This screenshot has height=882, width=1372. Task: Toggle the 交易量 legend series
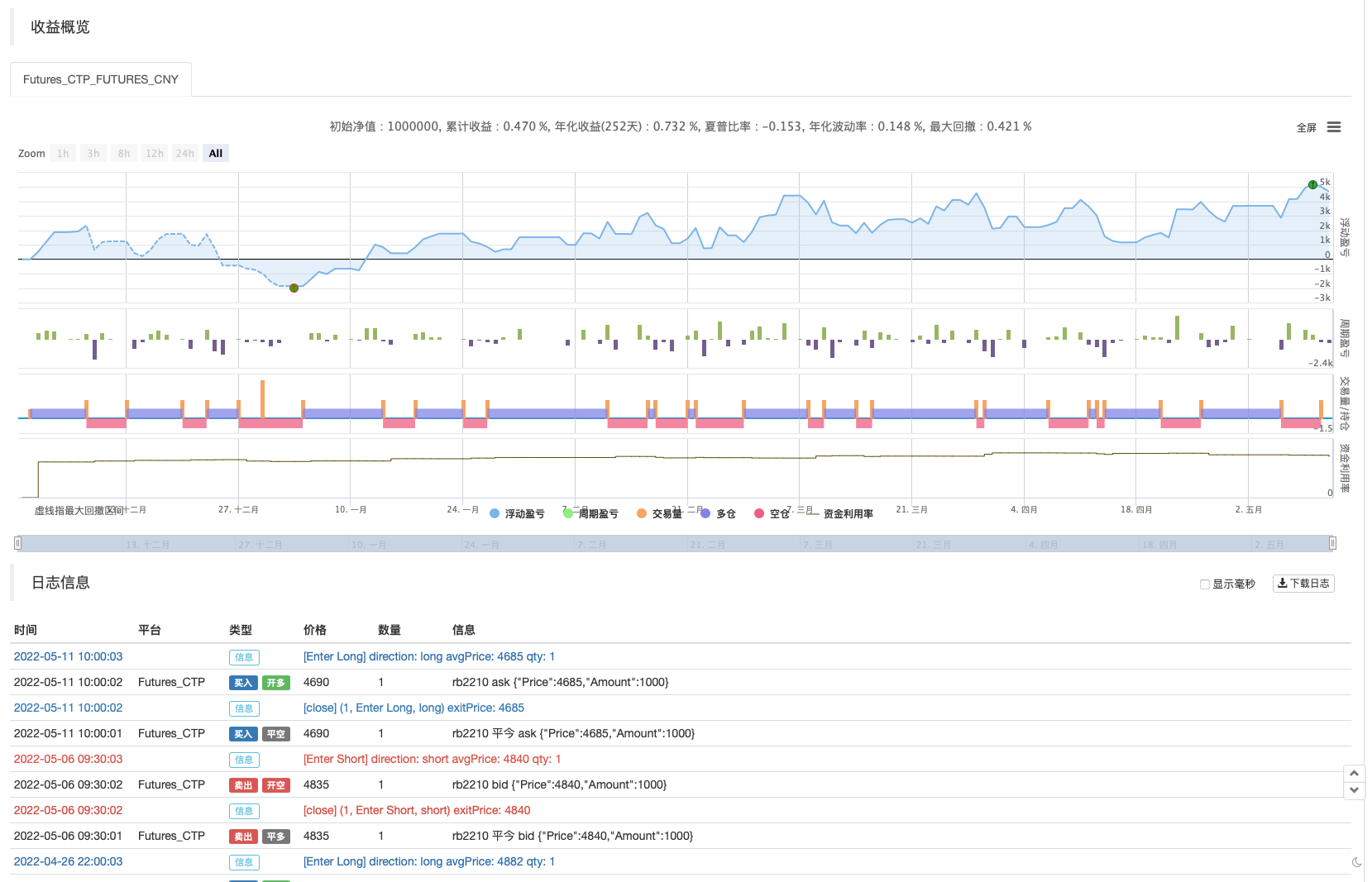[x=659, y=514]
